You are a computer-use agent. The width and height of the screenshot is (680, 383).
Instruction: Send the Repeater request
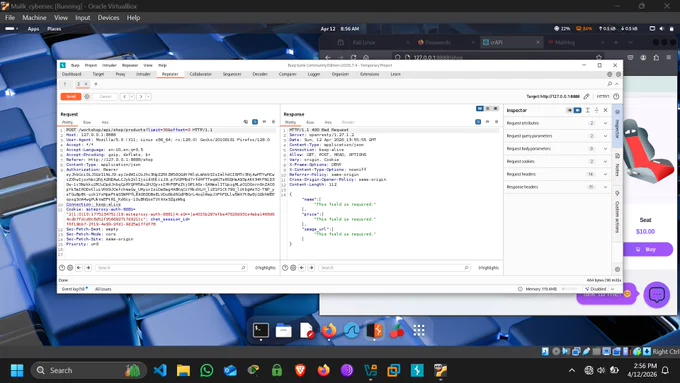click(x=71, y=96)
